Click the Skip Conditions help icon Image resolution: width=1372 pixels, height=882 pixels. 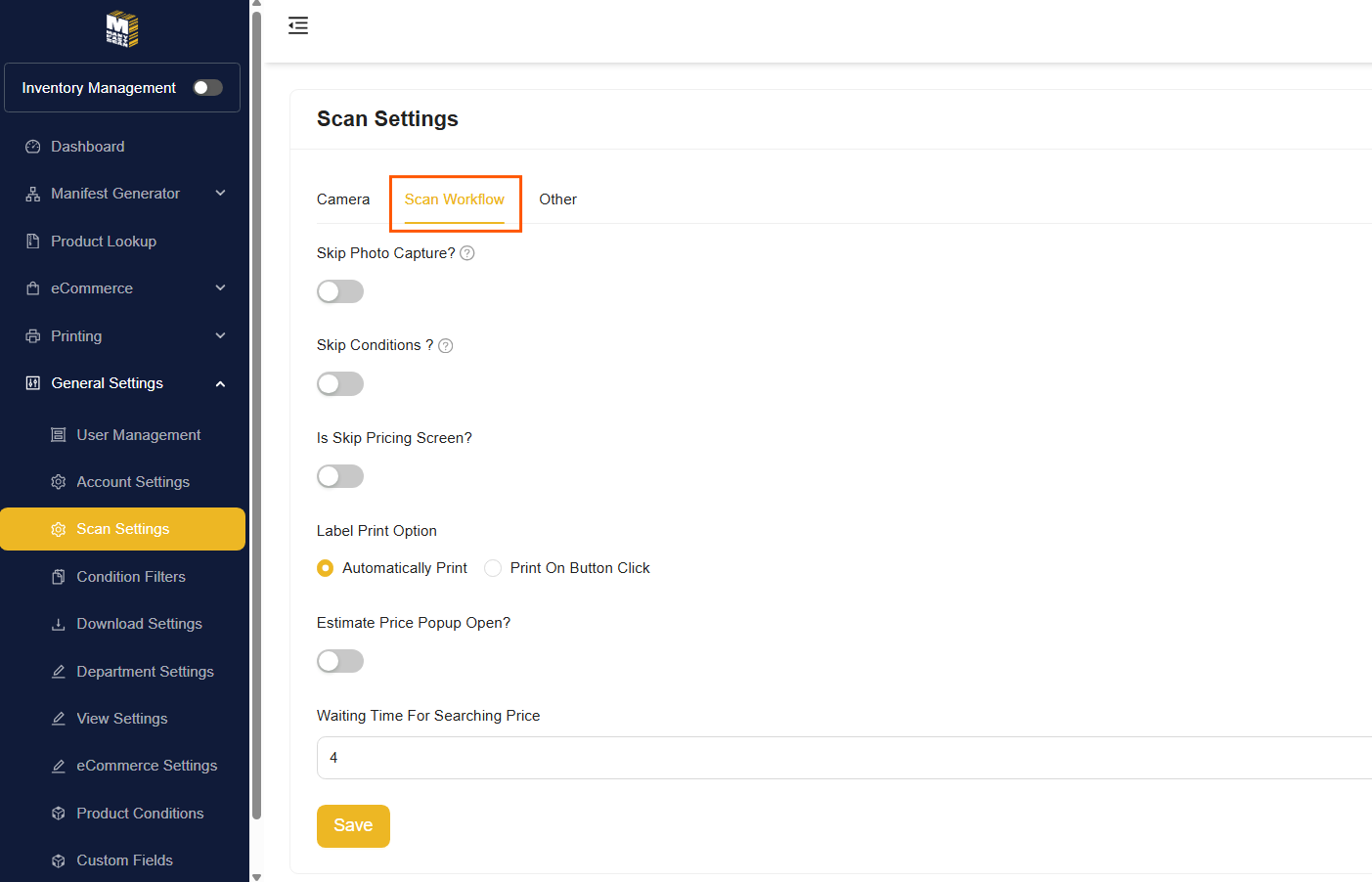[446, 346]
